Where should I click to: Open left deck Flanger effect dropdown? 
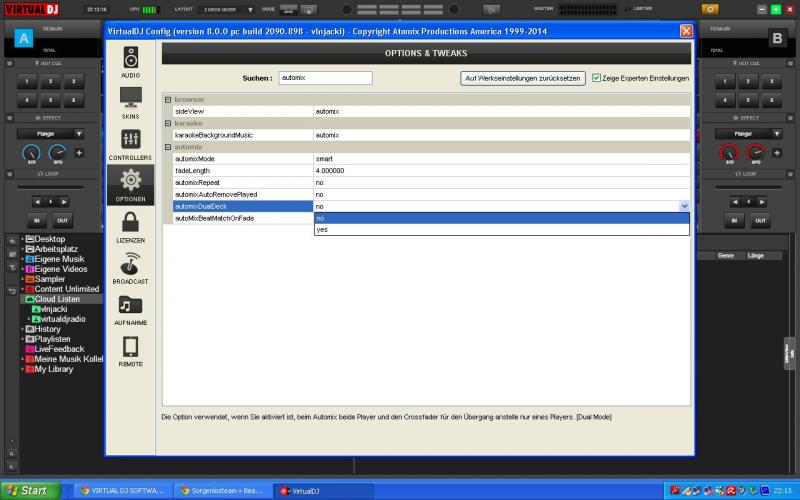click(x=79, y=134)
